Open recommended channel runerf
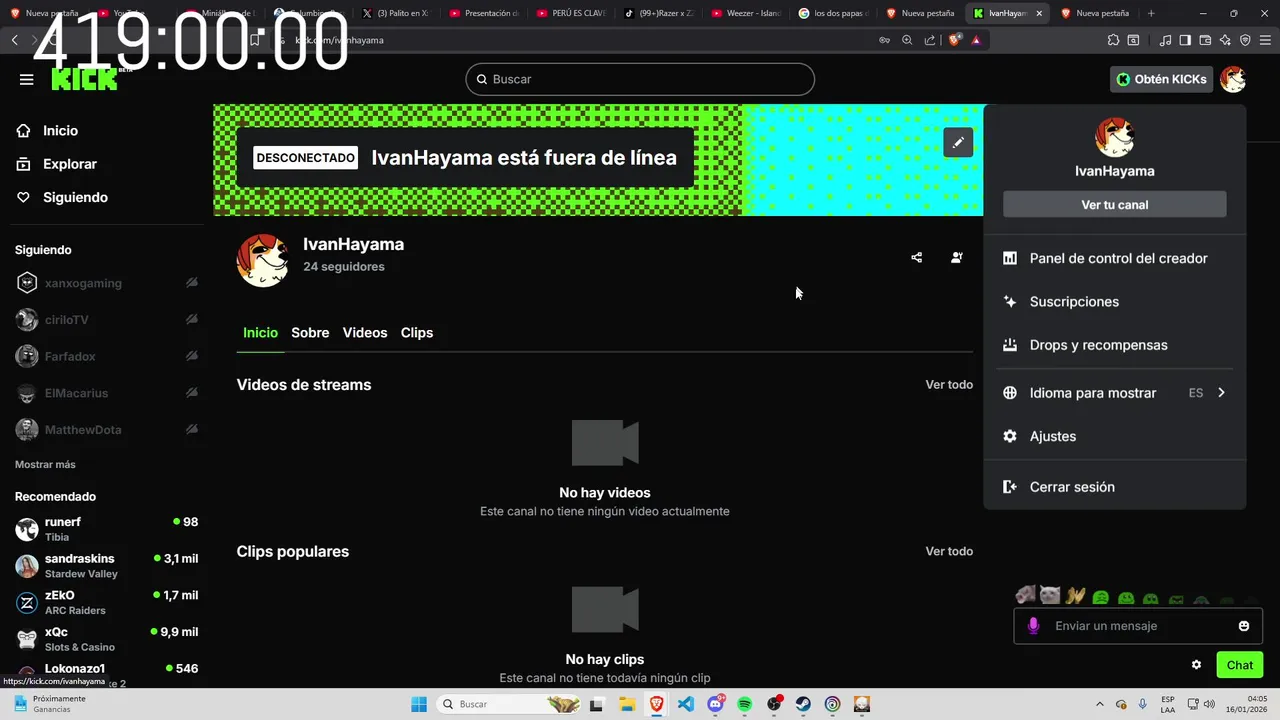This screenshot has width=1280, height=720. [x=107, y=529]
